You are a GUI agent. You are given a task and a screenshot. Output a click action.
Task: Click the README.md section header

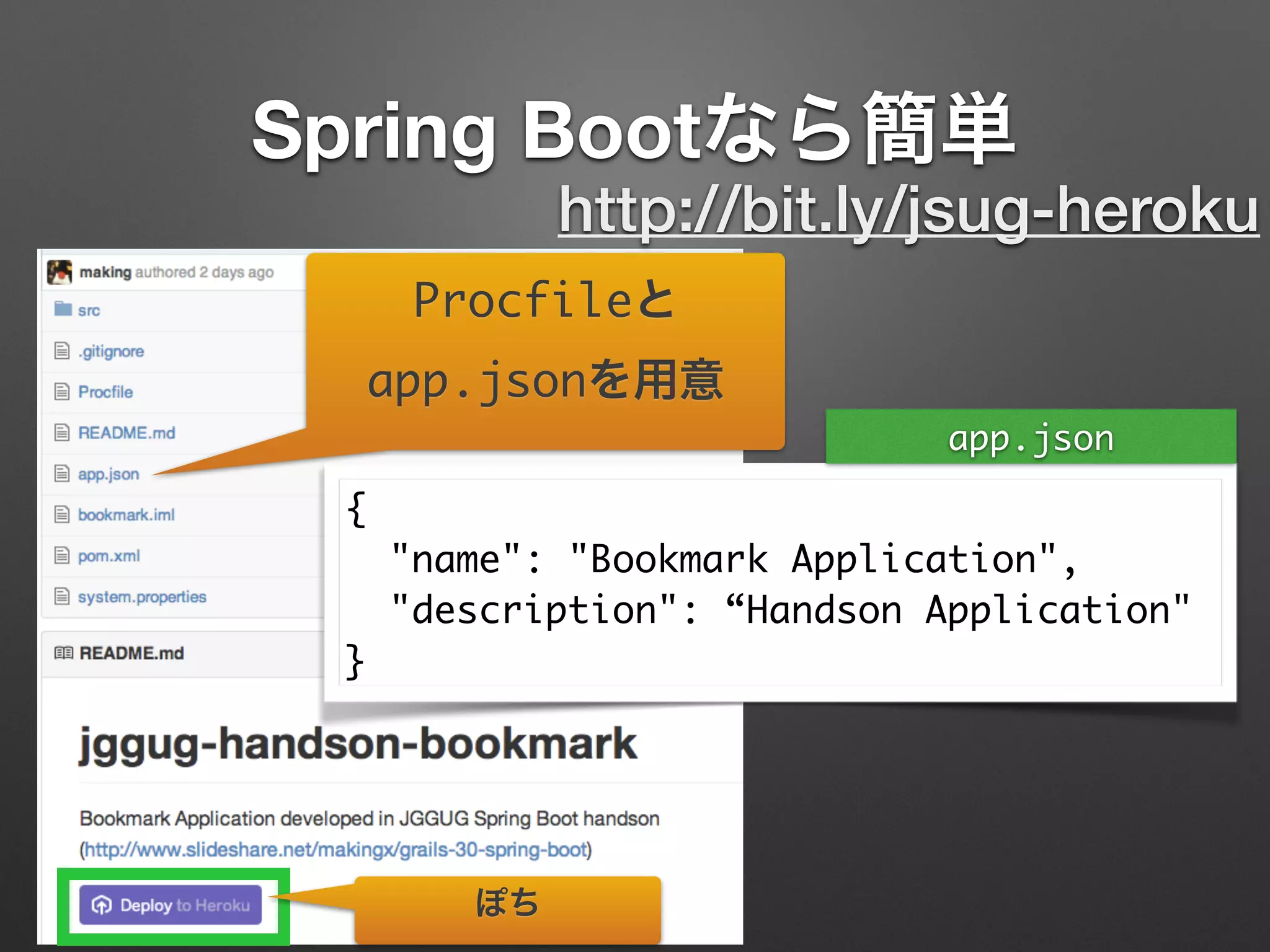tap(131, 653)
